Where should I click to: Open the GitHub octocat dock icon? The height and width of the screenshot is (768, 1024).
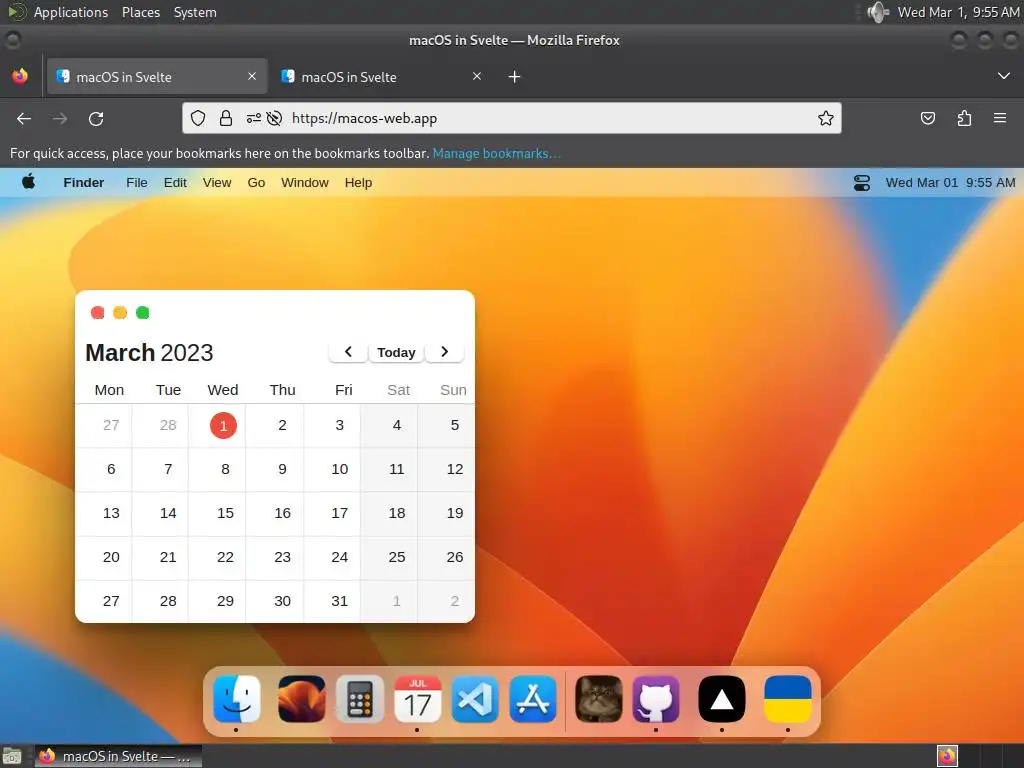coord(656,699)
